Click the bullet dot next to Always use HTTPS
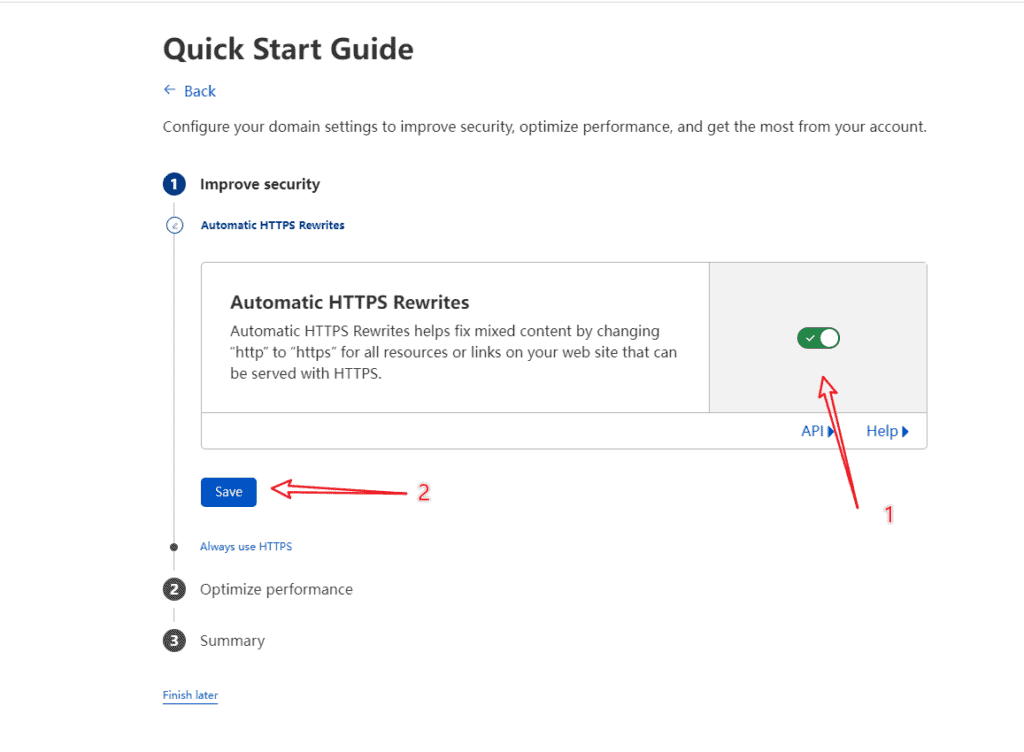 tap(174, 547)
